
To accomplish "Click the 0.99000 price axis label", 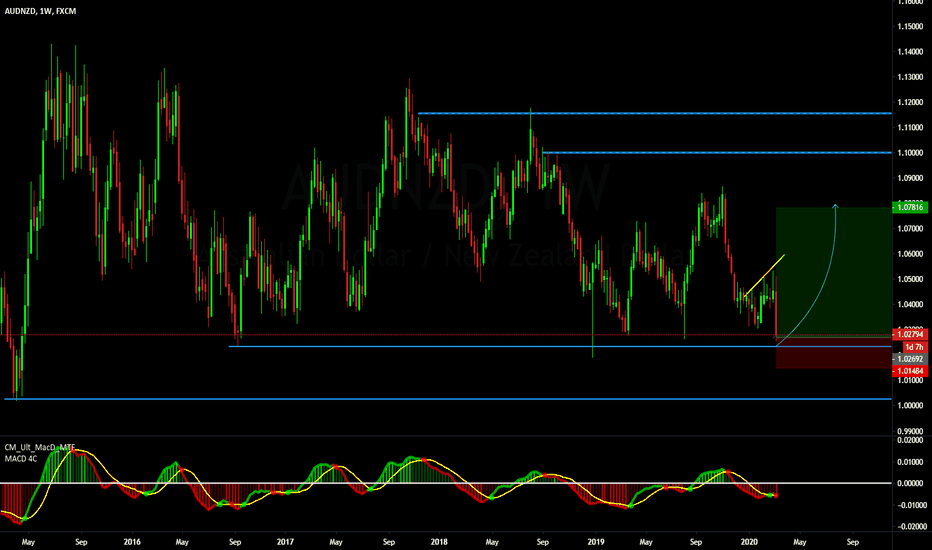I will 911,431.
